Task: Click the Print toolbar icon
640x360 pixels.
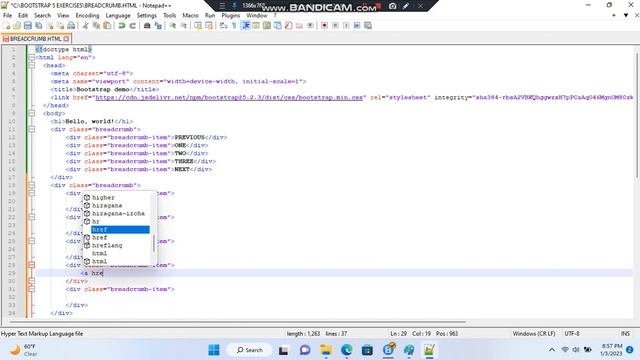Action: click(71, 25)
